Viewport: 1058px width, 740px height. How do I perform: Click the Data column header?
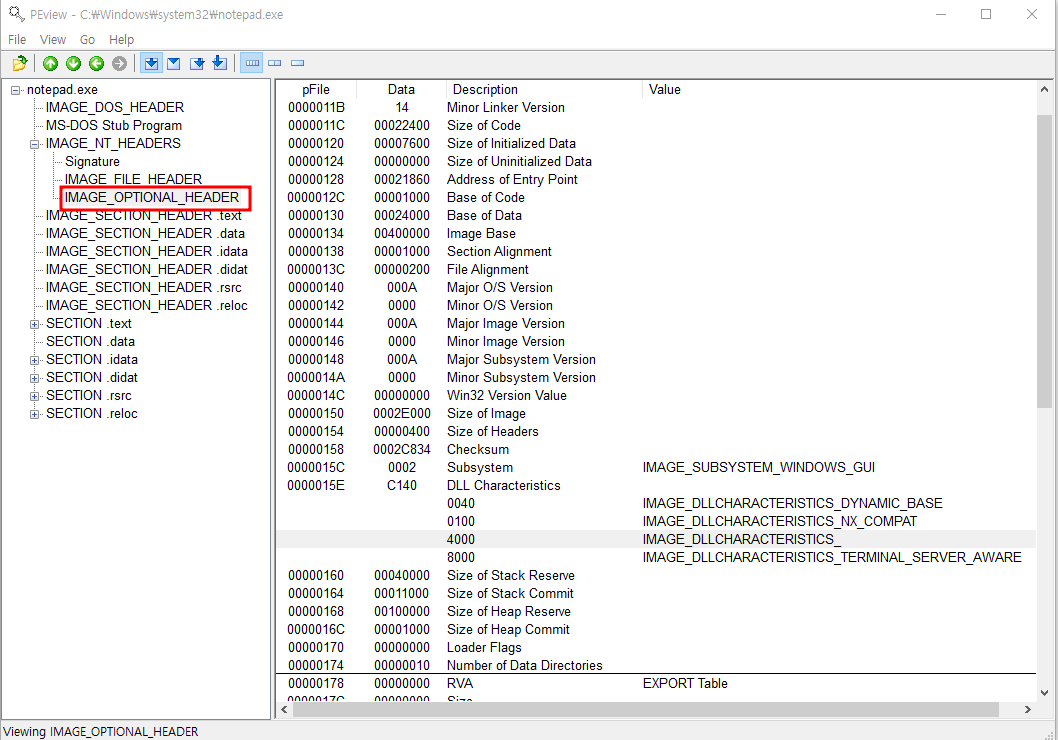click(x=401, y=89)
